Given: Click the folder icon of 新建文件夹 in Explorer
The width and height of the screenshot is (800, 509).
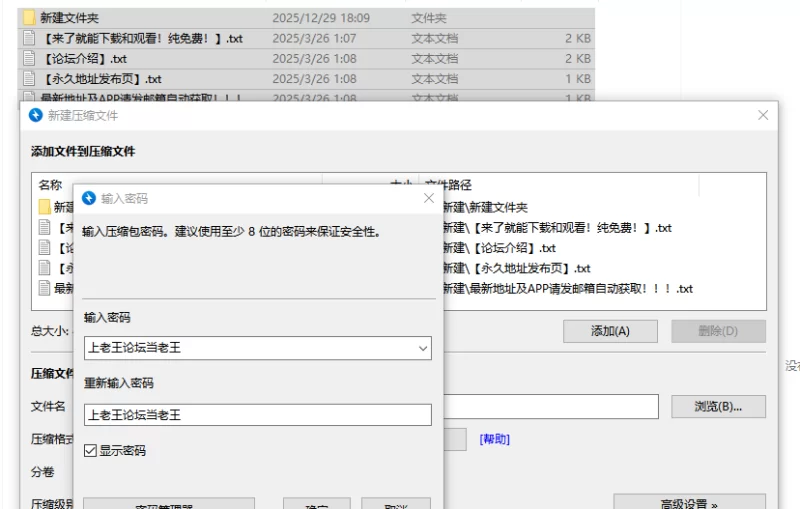Looking at the screenshot, I should pyautogui.click(x=30, y=18).
